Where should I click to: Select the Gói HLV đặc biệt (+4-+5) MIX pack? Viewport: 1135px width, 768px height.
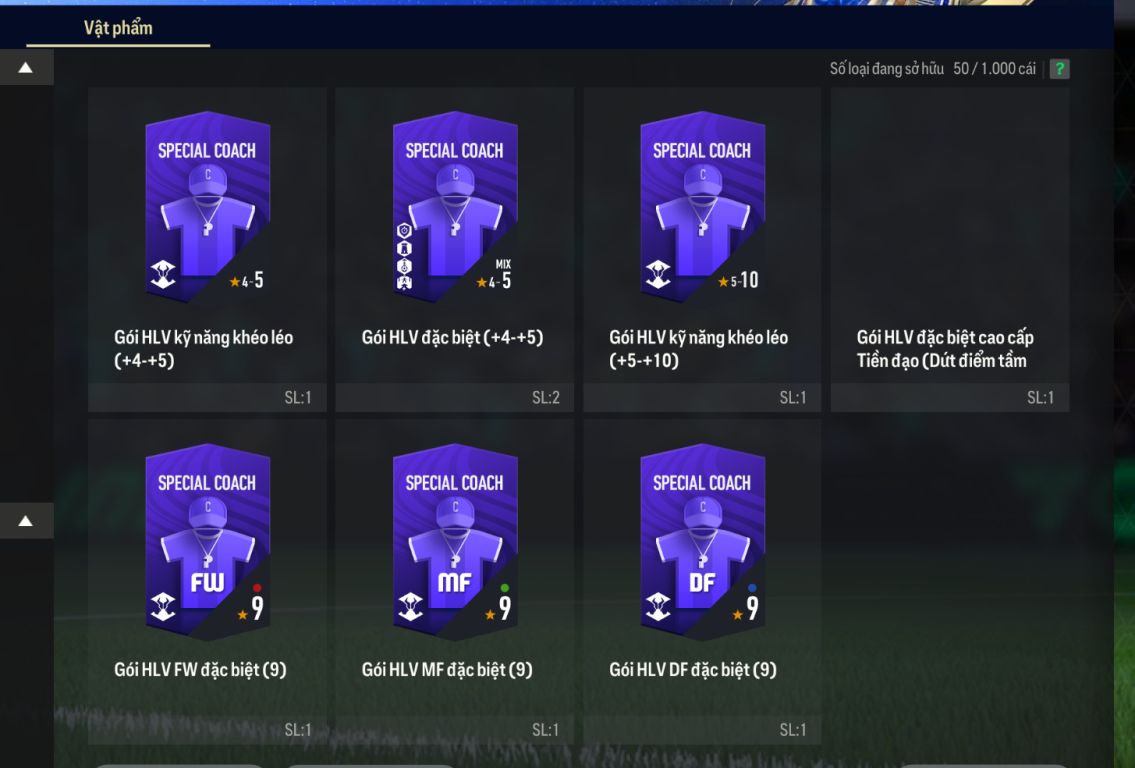[x=455, y=250]
